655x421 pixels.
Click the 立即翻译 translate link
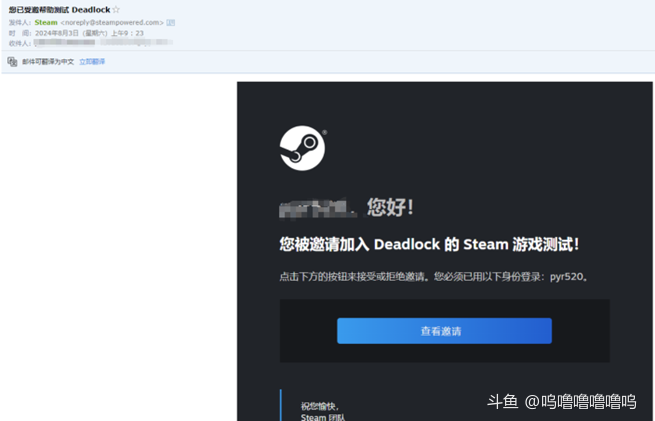[92, 62]
